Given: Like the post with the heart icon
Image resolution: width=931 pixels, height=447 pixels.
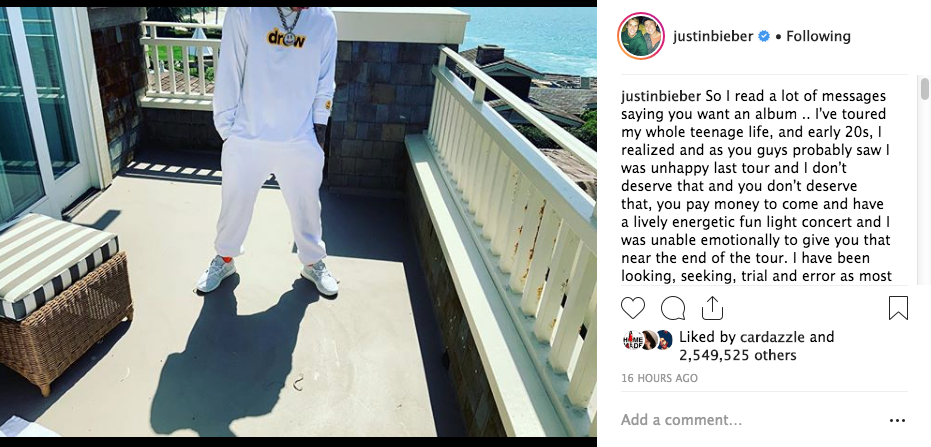Looking at the screenshot, I should (x=633, y=308).
